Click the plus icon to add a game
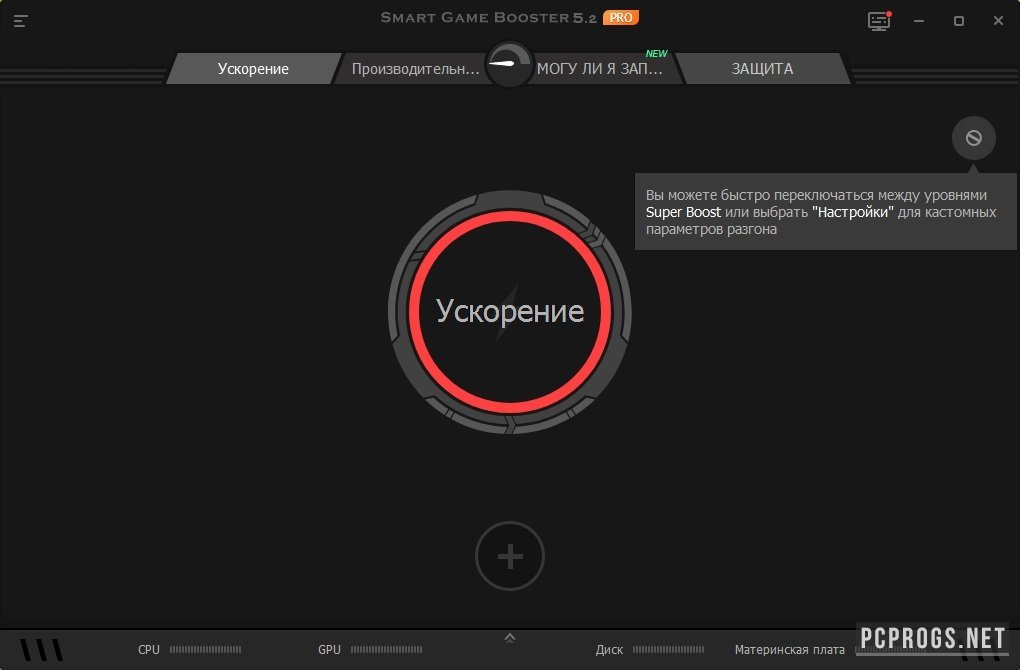 click(x=510, y=556)
